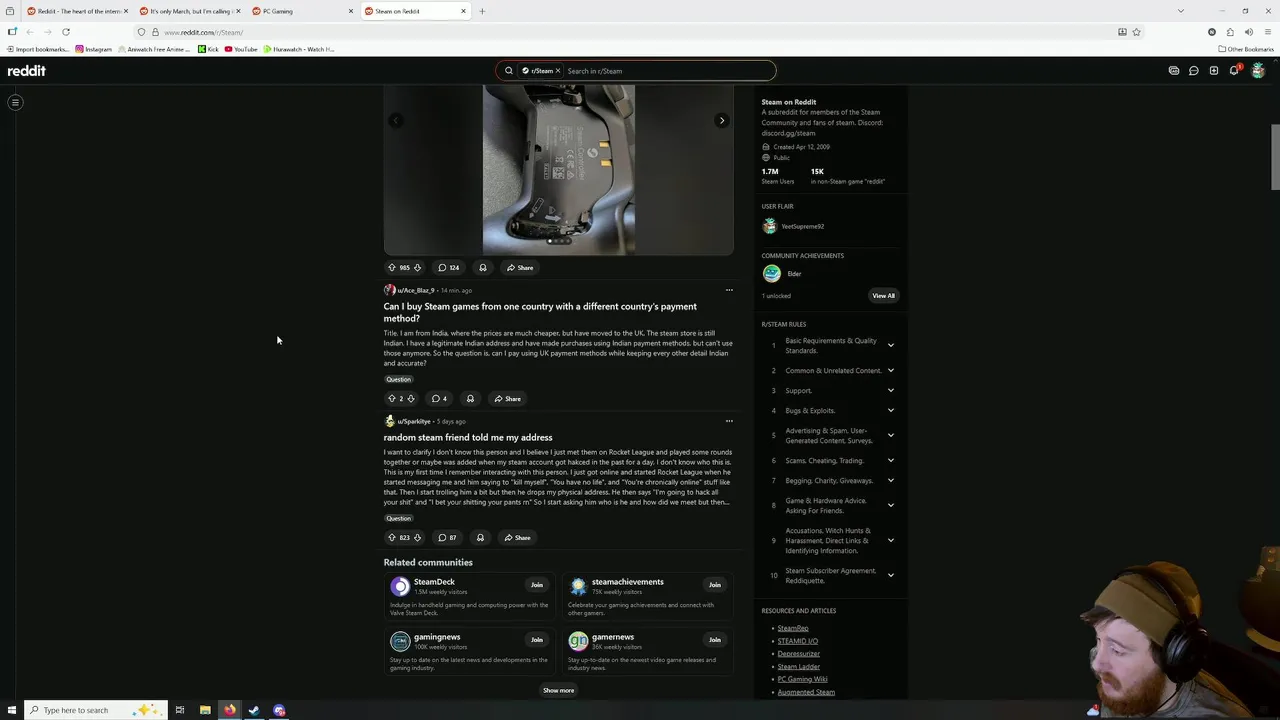Click the Windows Start button
1280x720 pixels.
point(10,710)
